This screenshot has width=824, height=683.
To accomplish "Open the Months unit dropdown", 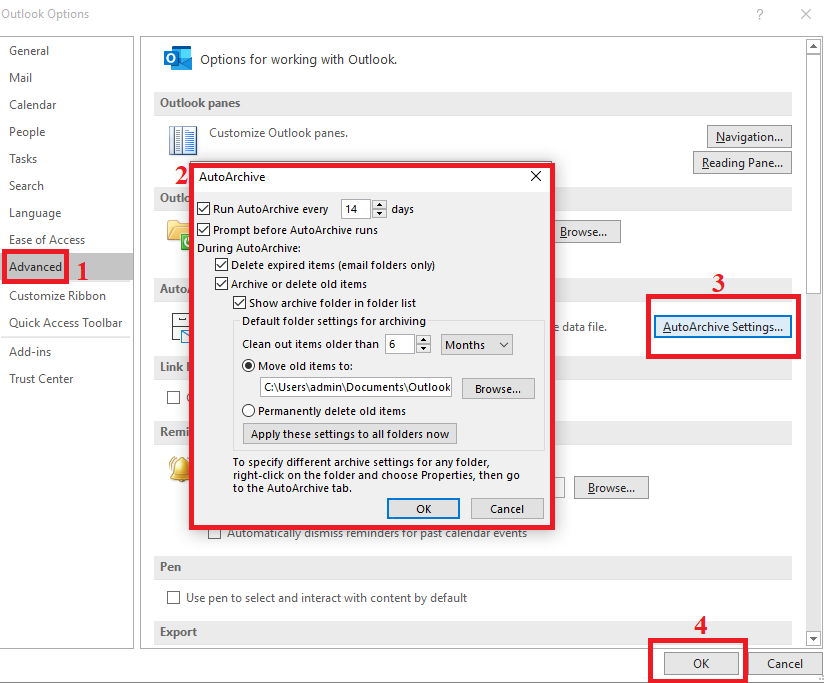I will click(477, 345).
